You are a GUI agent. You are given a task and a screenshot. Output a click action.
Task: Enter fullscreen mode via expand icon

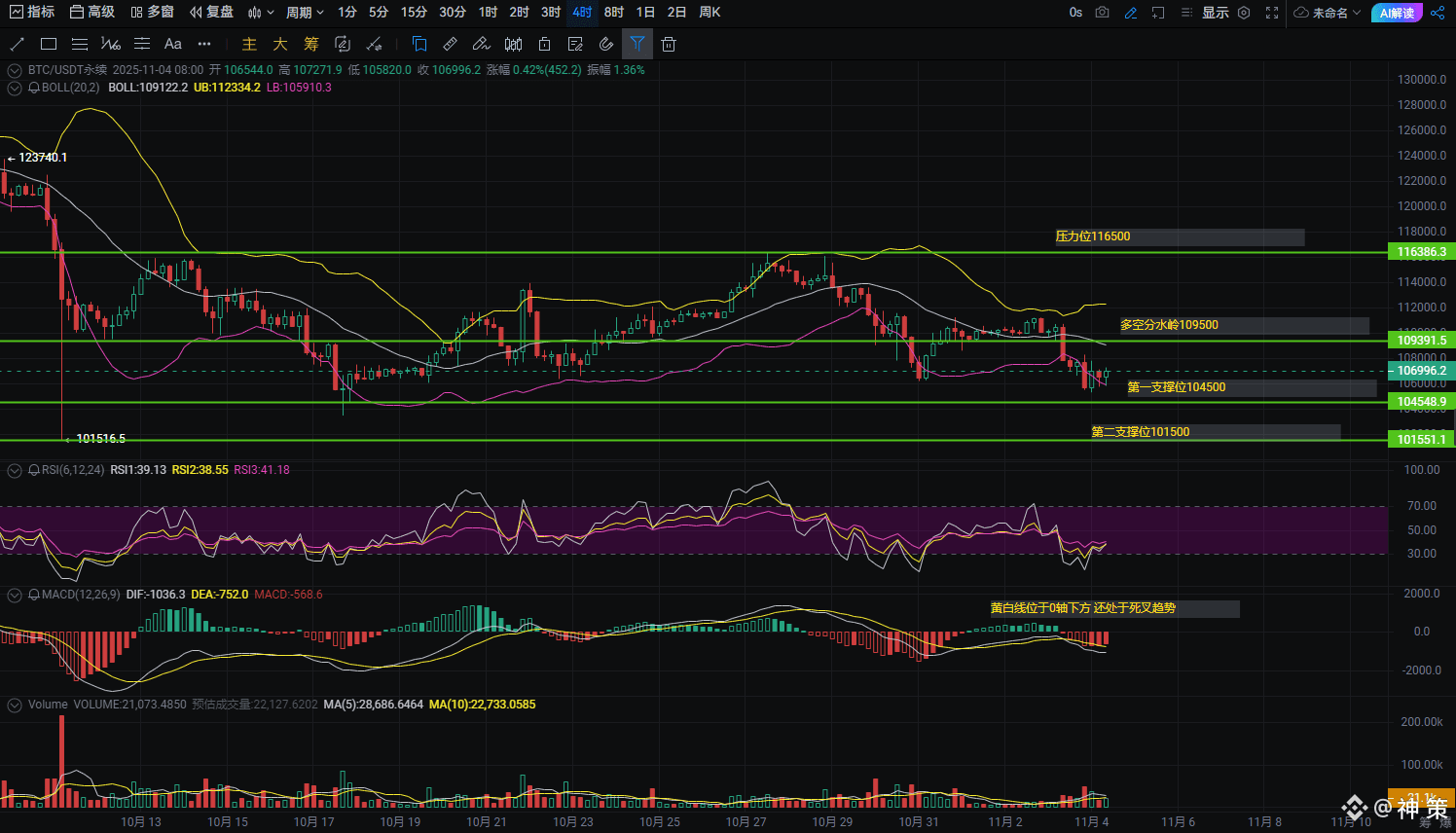[x=1272, y=13]
